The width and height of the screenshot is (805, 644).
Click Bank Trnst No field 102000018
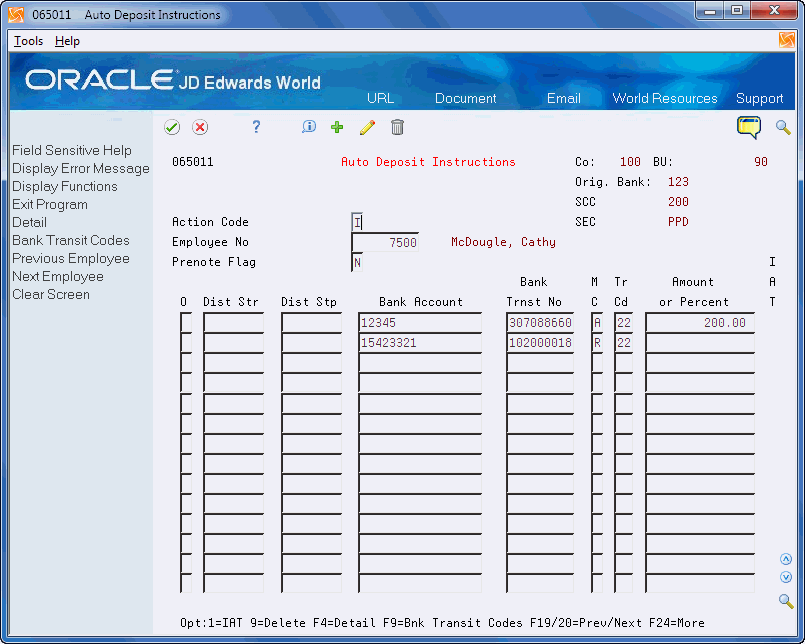point(540,343)
